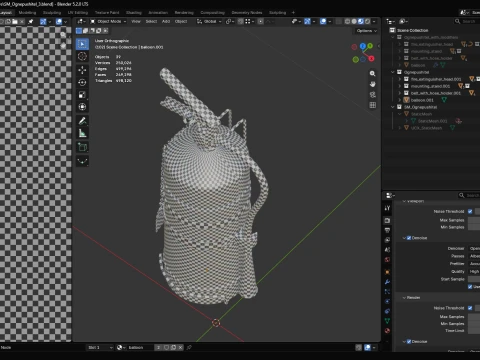Image resolution: width=480 pixels, height=360 pixels.
Task: Open the Physics properties tab
Action: pos(387,301)
